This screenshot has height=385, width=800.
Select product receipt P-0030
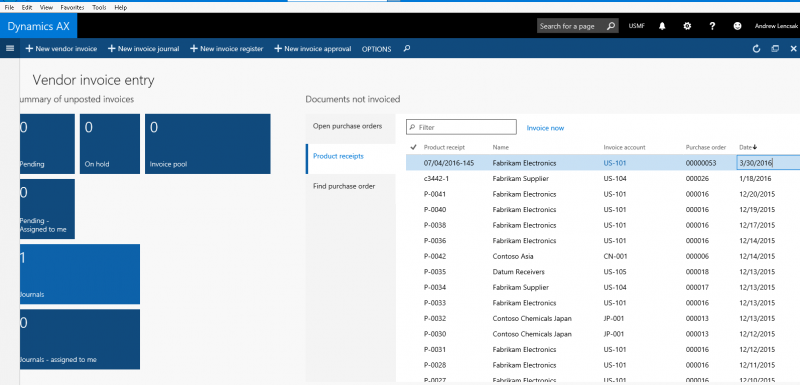(x=435, y=334)
